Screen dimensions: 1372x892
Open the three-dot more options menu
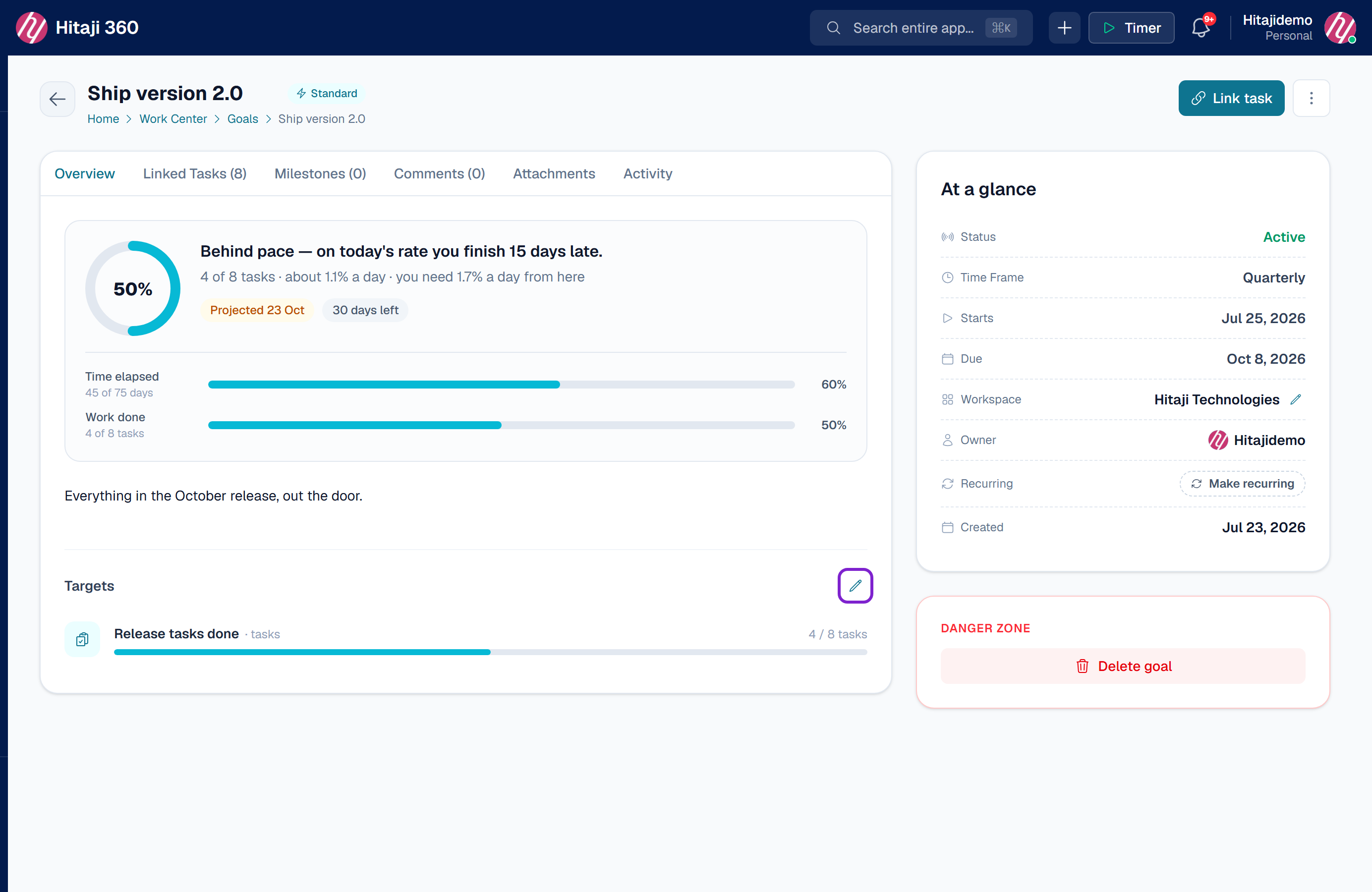tap(1311, 99)
